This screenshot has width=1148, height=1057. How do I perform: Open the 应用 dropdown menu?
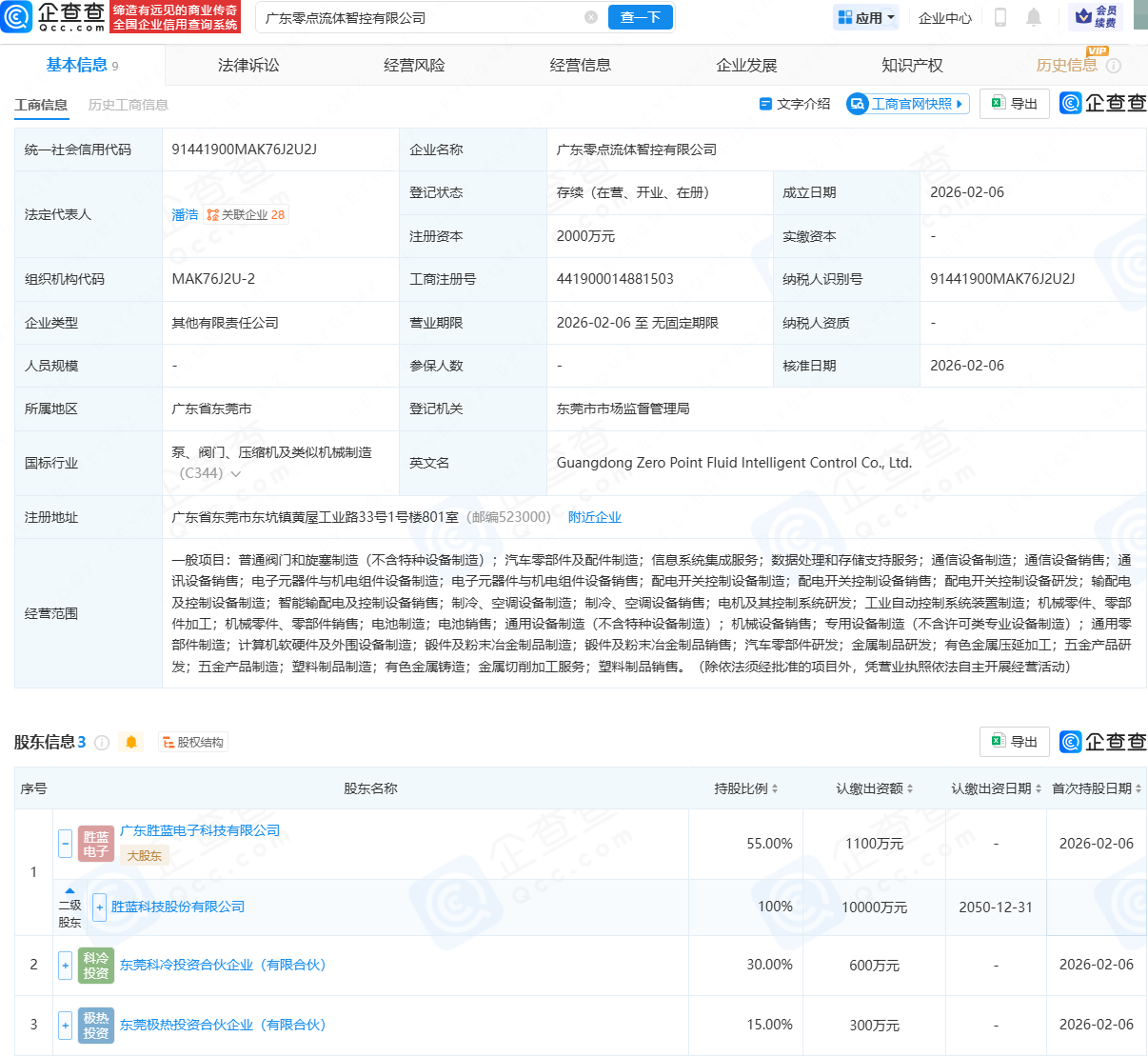coord(866,17)
